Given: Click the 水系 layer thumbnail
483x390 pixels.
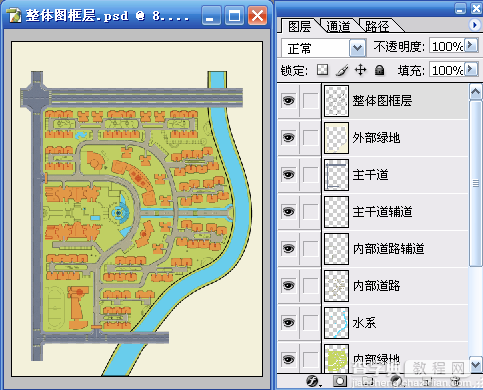Looking at the screenshot, I should 336,323.
